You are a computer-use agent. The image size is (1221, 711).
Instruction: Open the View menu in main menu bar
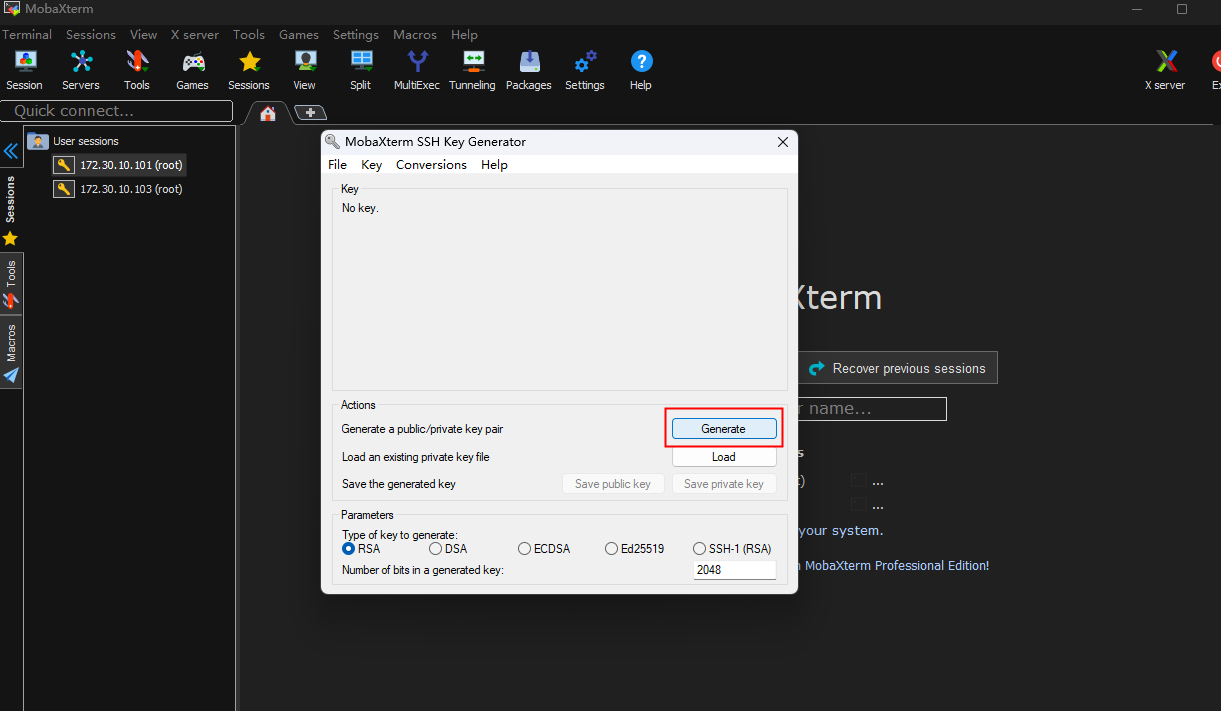(143, 34)
